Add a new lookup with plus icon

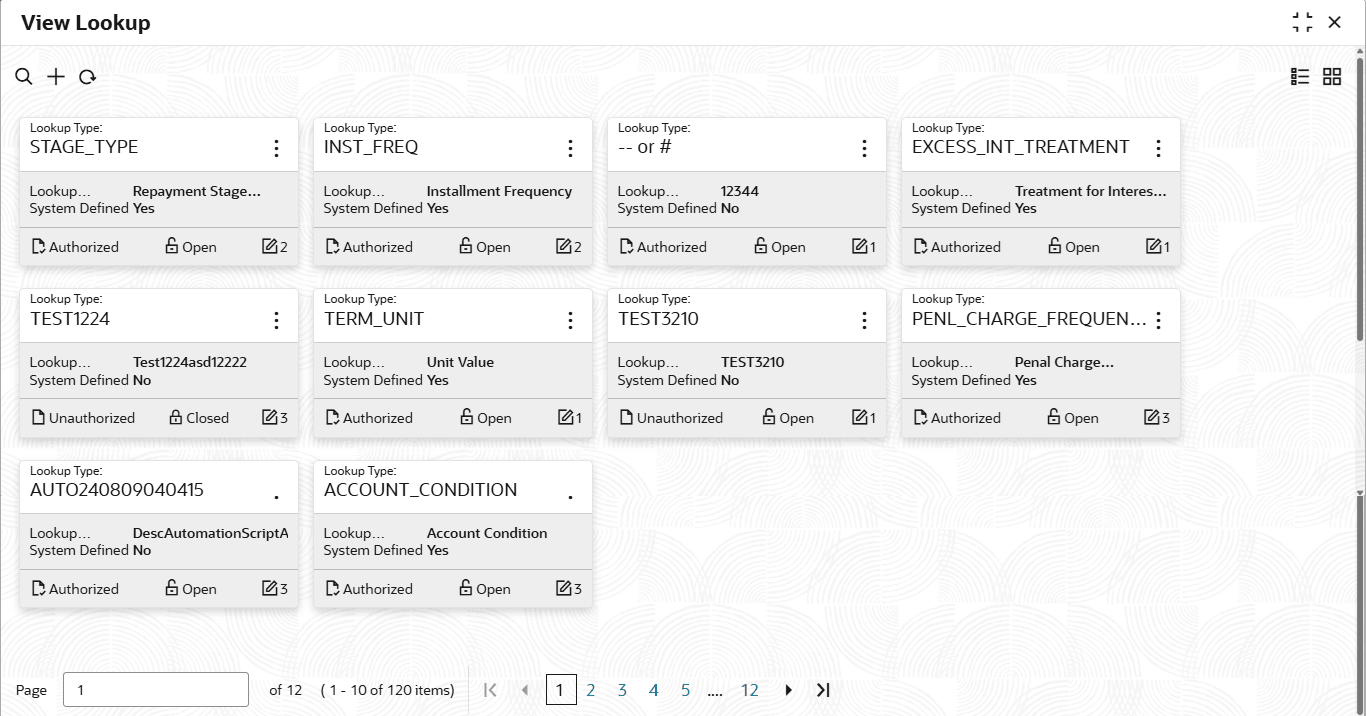click(56, 77)
